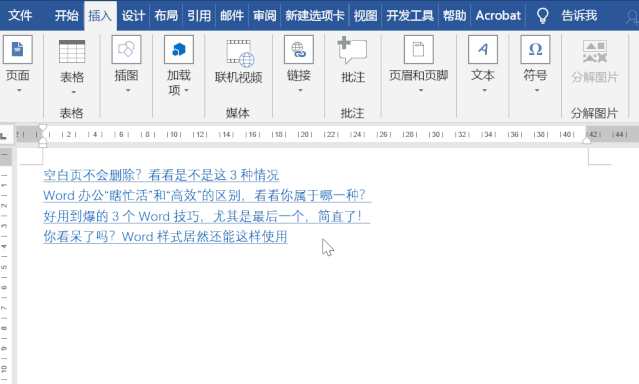Expand the 插图 dropdown arrow

[x=128, y=90]
